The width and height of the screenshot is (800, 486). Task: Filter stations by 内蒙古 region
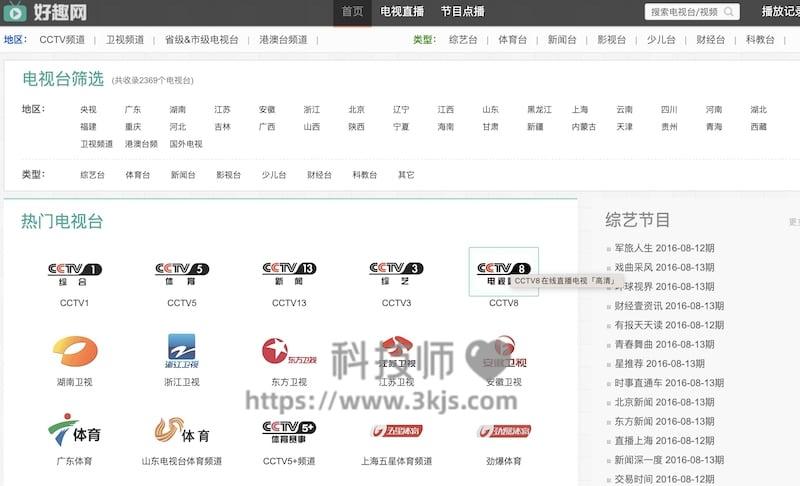pyautogui.click(x=584, y=127)
